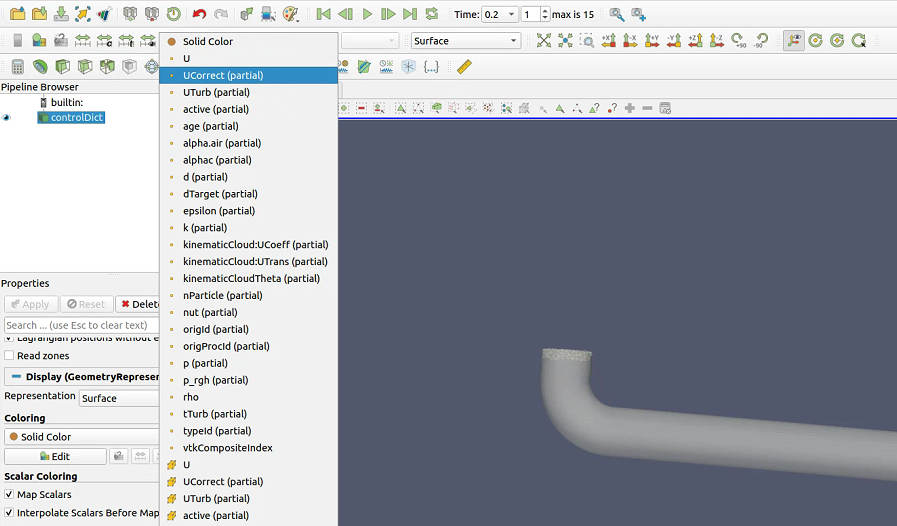Choose Solid Color from the coloring list

coord(248,41)
